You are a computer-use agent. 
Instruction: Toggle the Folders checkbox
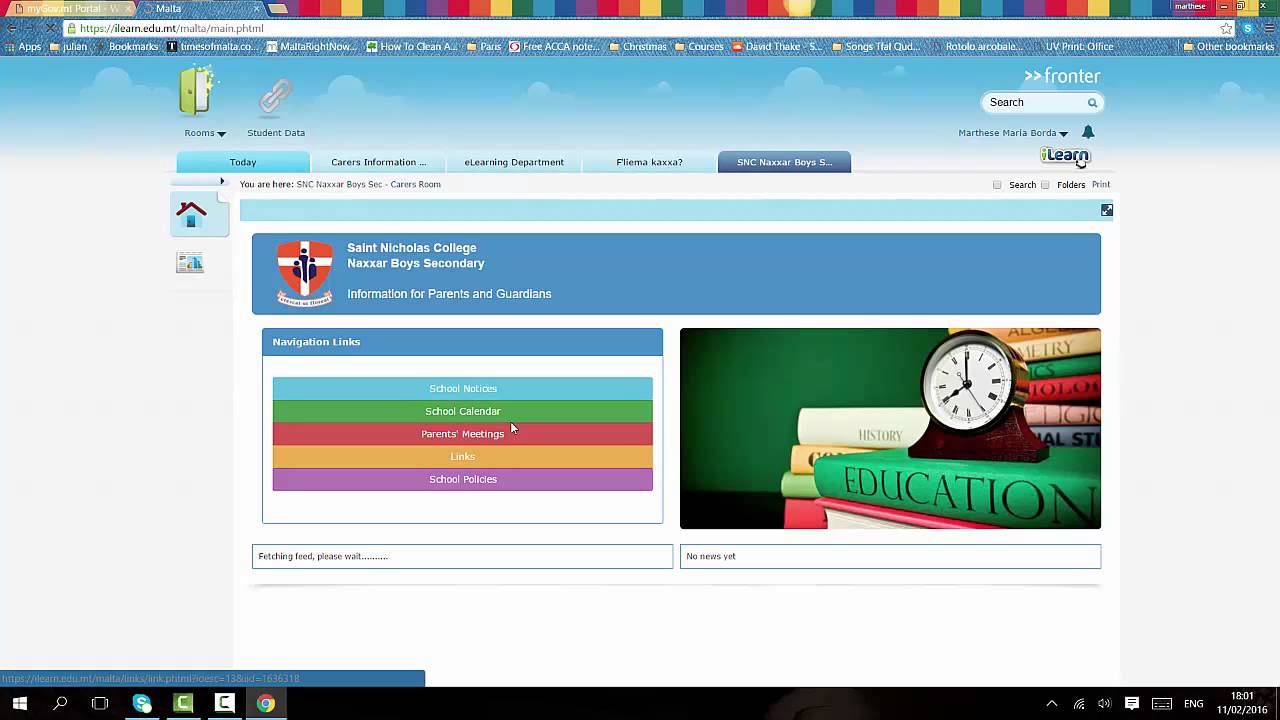tap(1045, 185)
